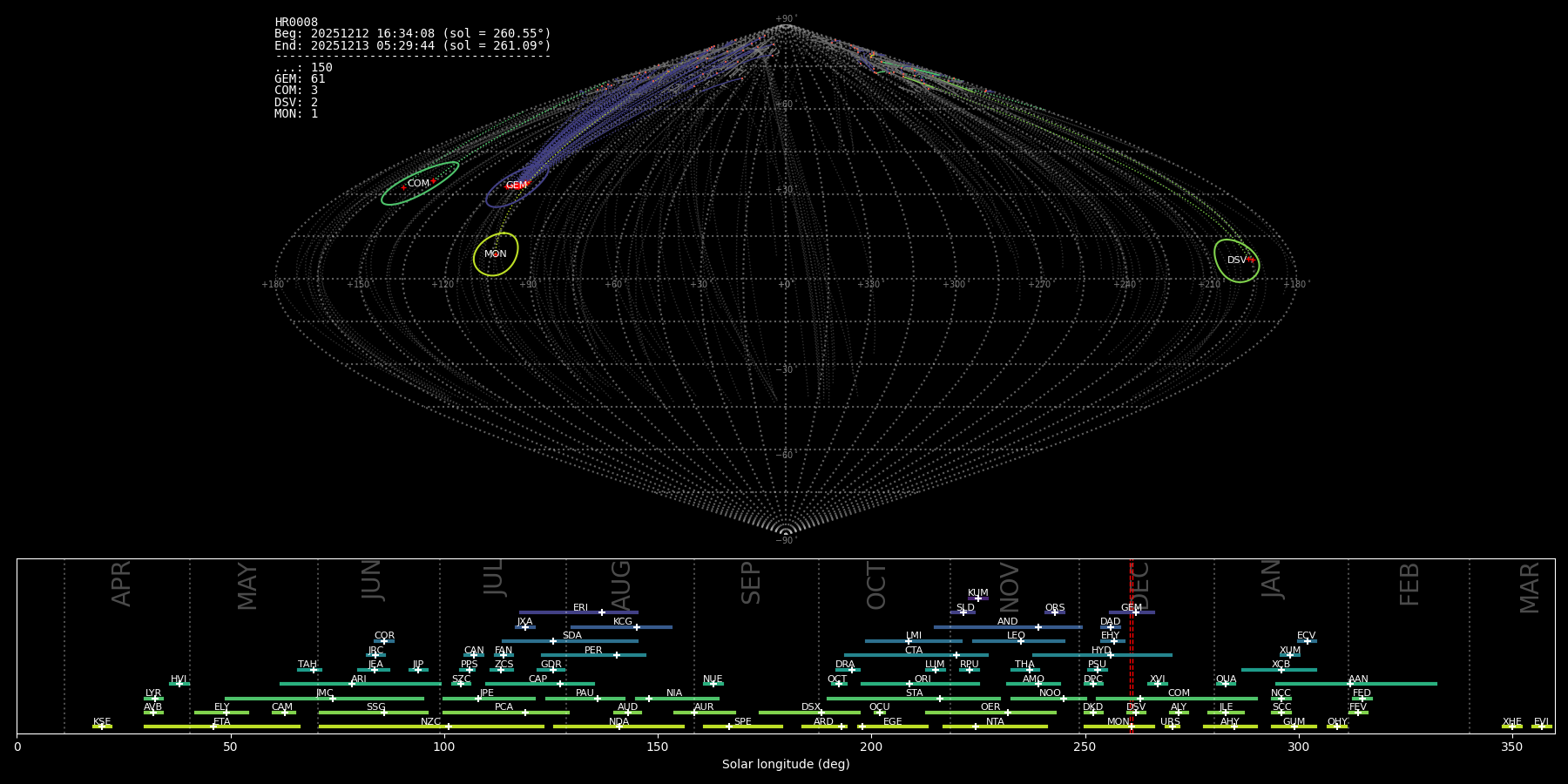Click the HR0008 title text
The height and width of the screenshot is (784, 1568).
pos(296,23)
